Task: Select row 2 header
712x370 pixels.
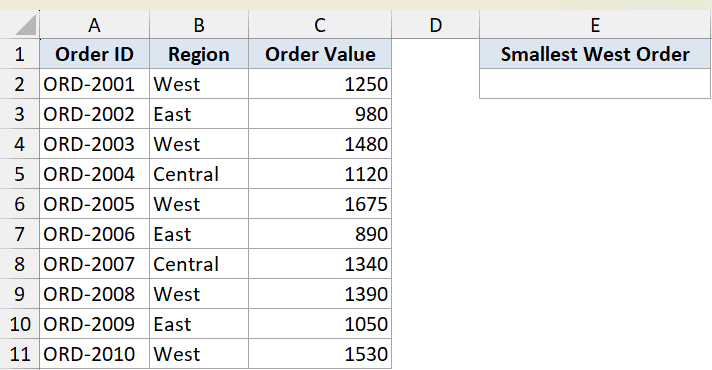Action: (20, 84)
